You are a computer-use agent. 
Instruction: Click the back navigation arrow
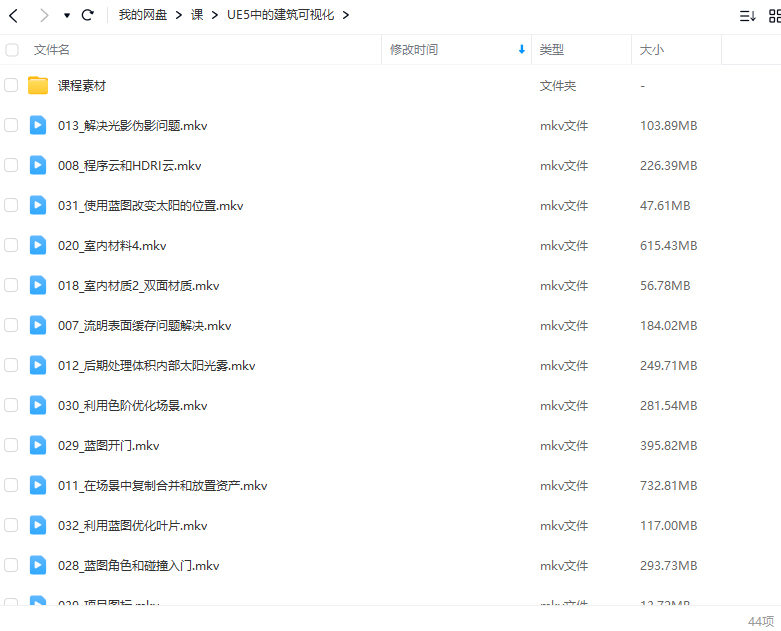14,15
